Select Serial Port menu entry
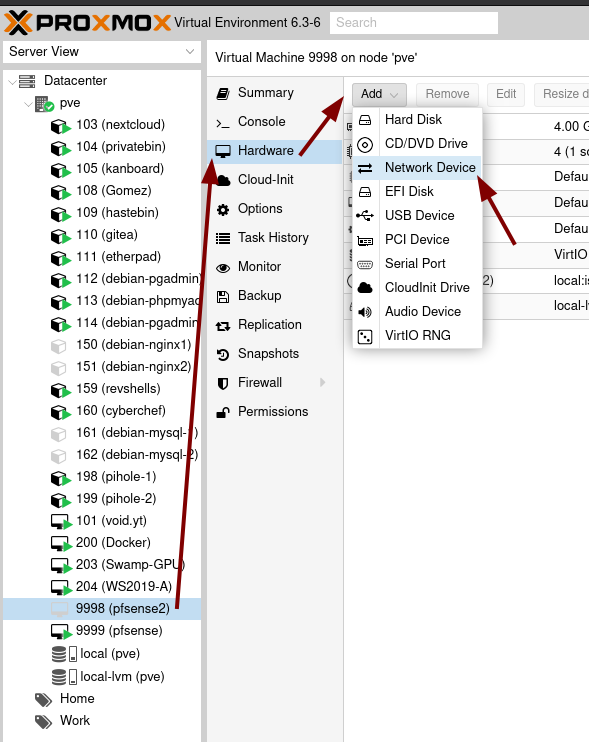This screenshot has height=742, width=589. [x=417, y=264]
